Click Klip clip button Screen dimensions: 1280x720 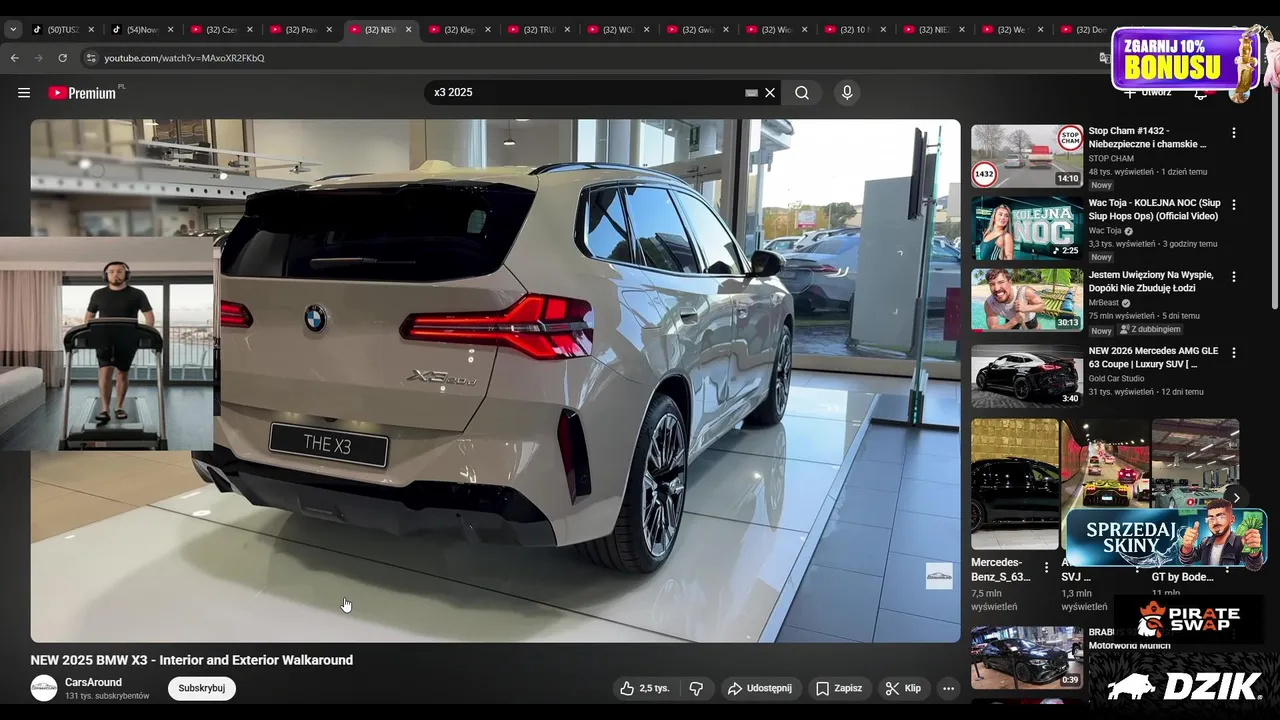903,688
